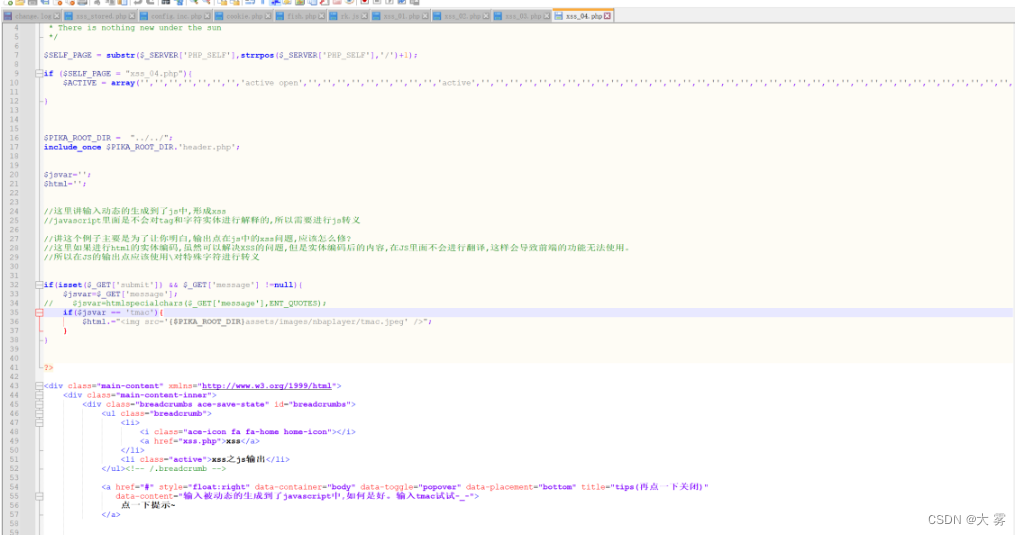Click 'There is nothing new under the sun' comment
Viewport: 1021px width, 535px height.
(x=139, y=28)
